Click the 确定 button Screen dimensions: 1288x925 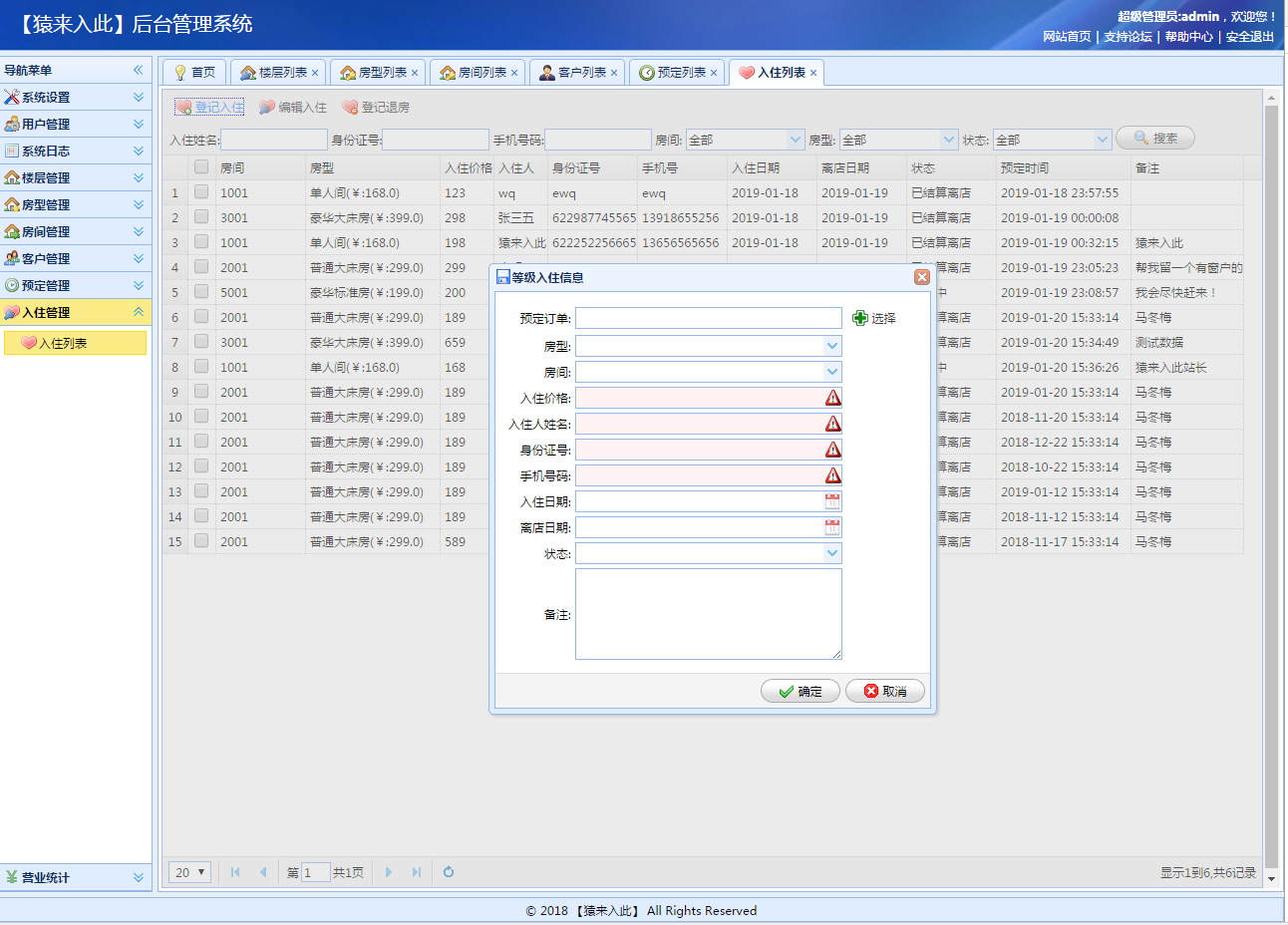pyautogui.click(x=799, y=691)
